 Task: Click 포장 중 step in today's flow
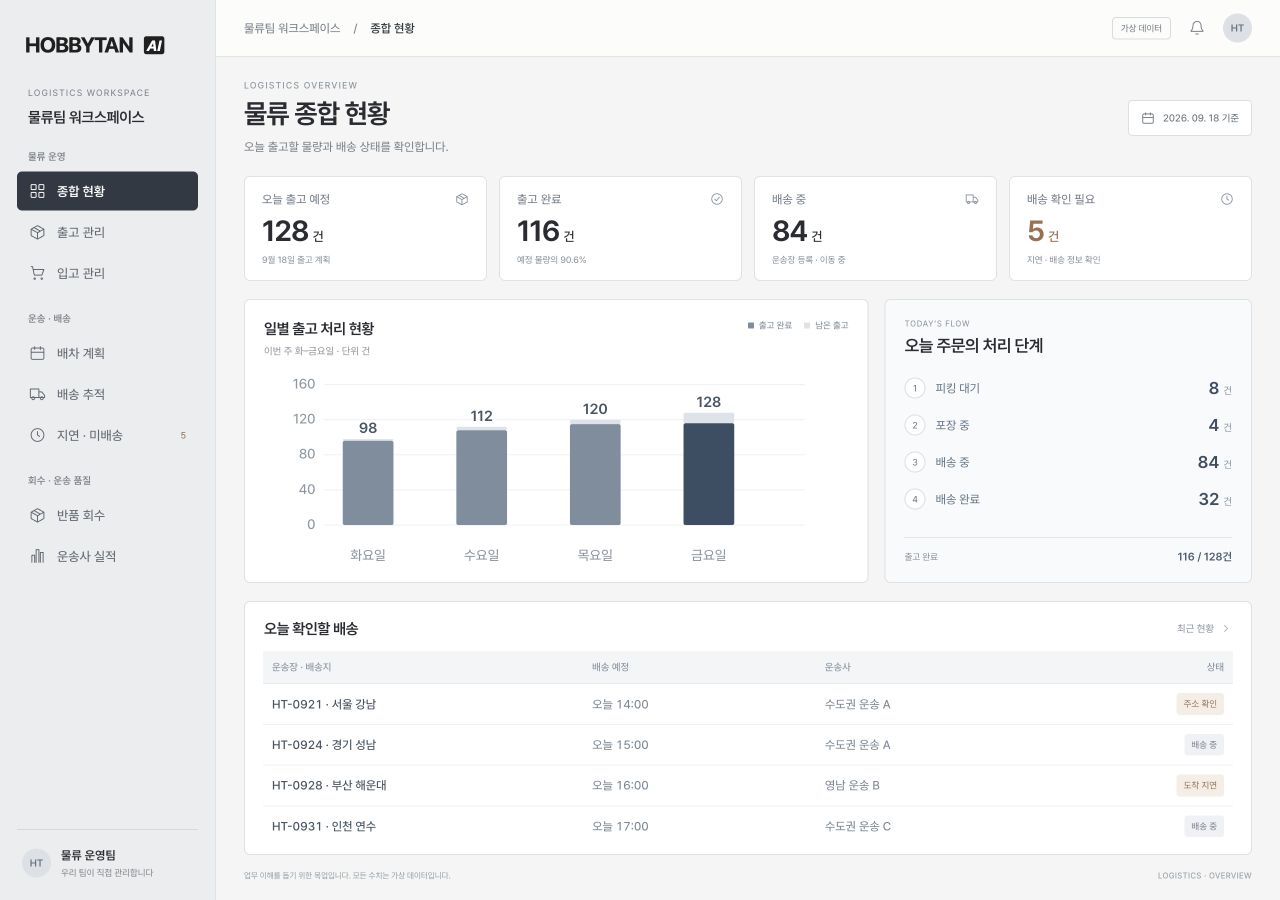tap(1068, 425)
